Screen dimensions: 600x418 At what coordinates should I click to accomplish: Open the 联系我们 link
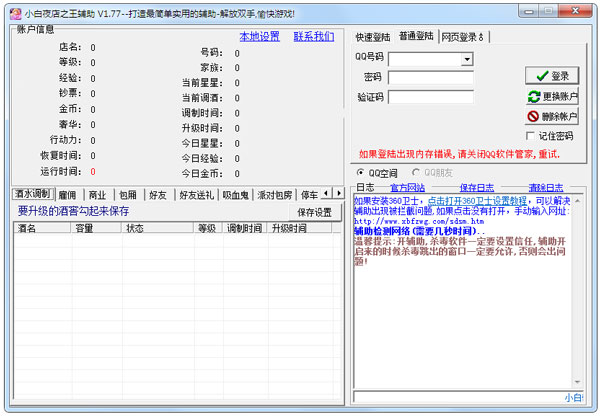point(314,37)
